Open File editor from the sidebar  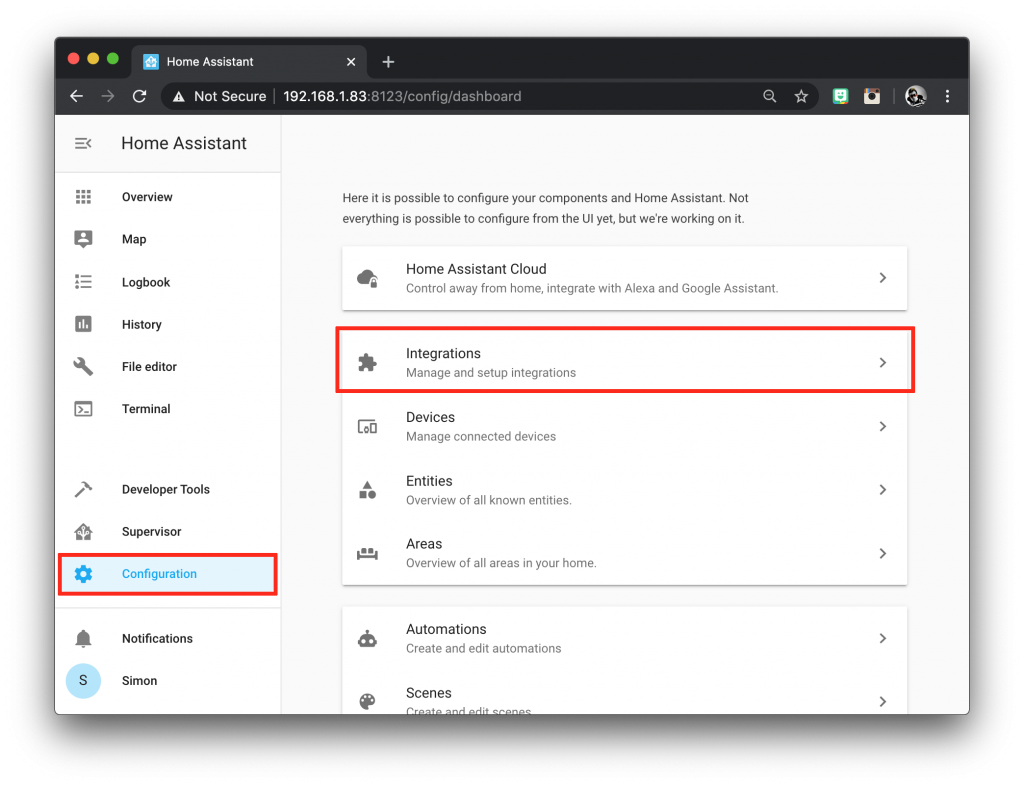pos(168,366)
